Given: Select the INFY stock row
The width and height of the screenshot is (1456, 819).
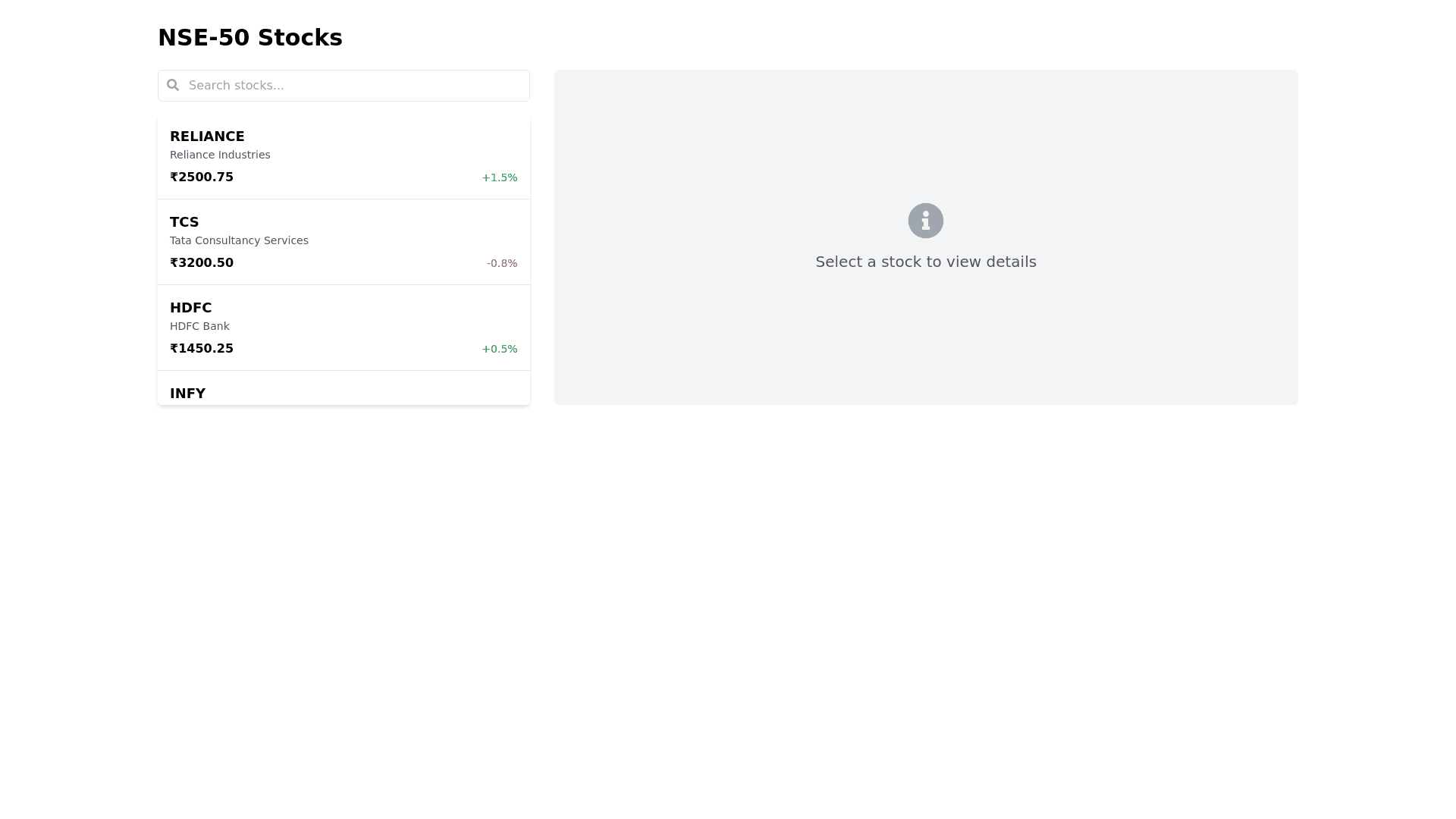Looking at the screenshot, I should tap(343, 393).
